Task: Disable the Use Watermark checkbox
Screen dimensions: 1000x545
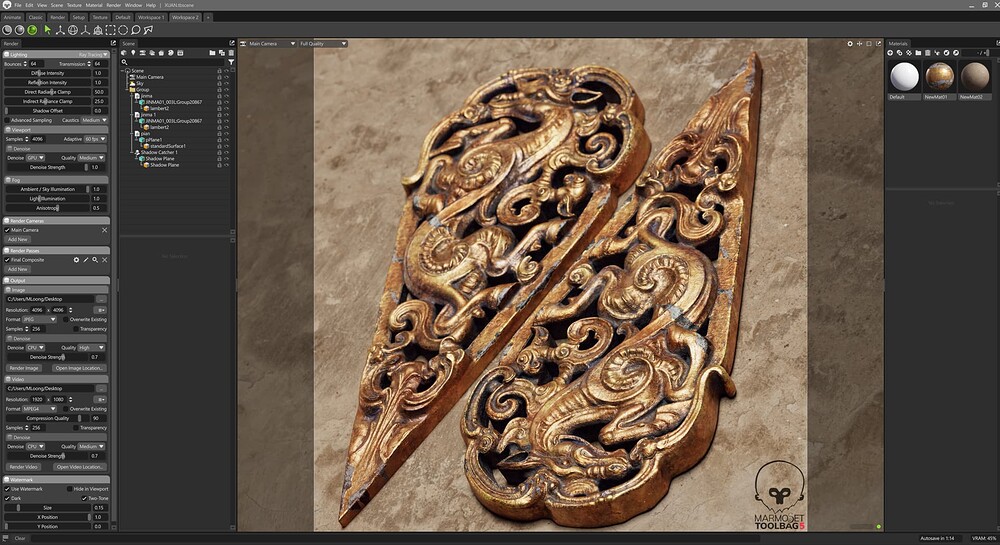Action: [x=7, y=489]
